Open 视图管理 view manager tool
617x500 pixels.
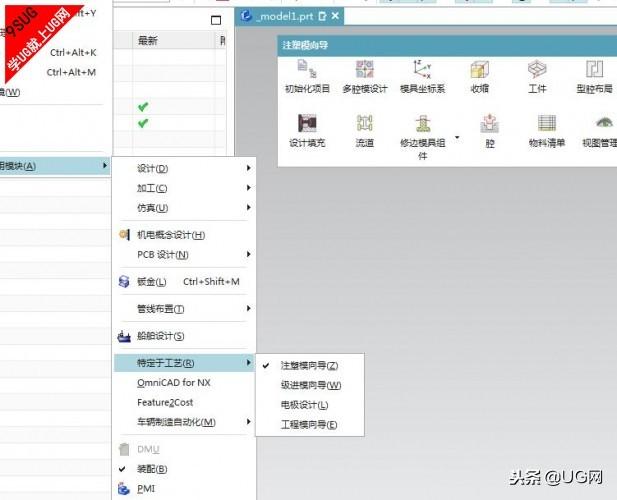click(x=600, y=131)
